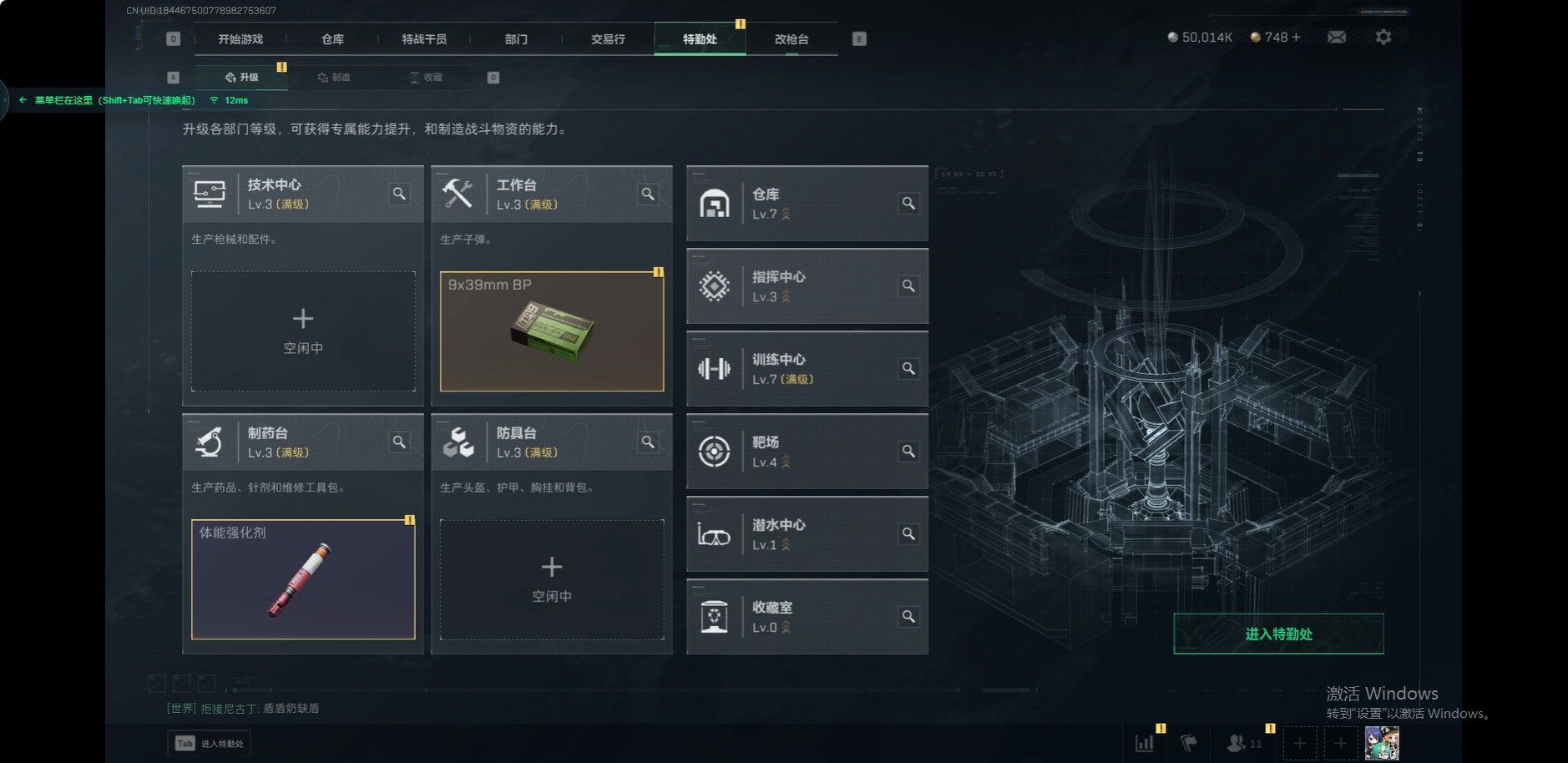Click the magnifier on 技术中心 card
Viewport: 1568px width, 763px height.
tap(399, 194)
